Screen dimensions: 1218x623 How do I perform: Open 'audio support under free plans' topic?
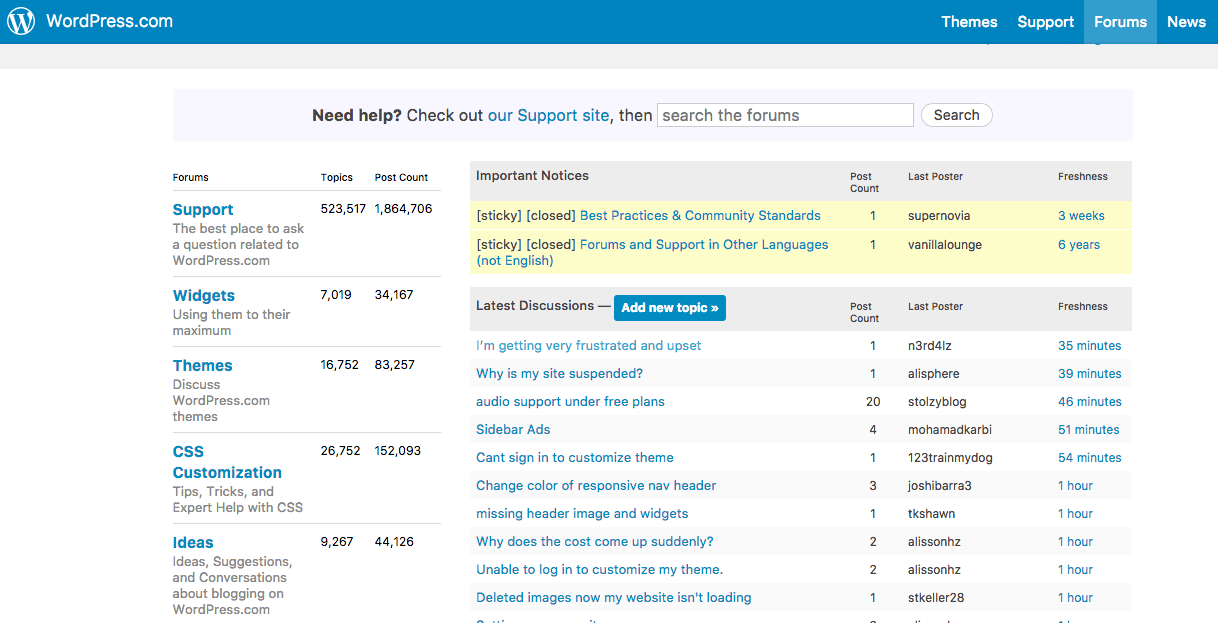(x=570, y=401)
